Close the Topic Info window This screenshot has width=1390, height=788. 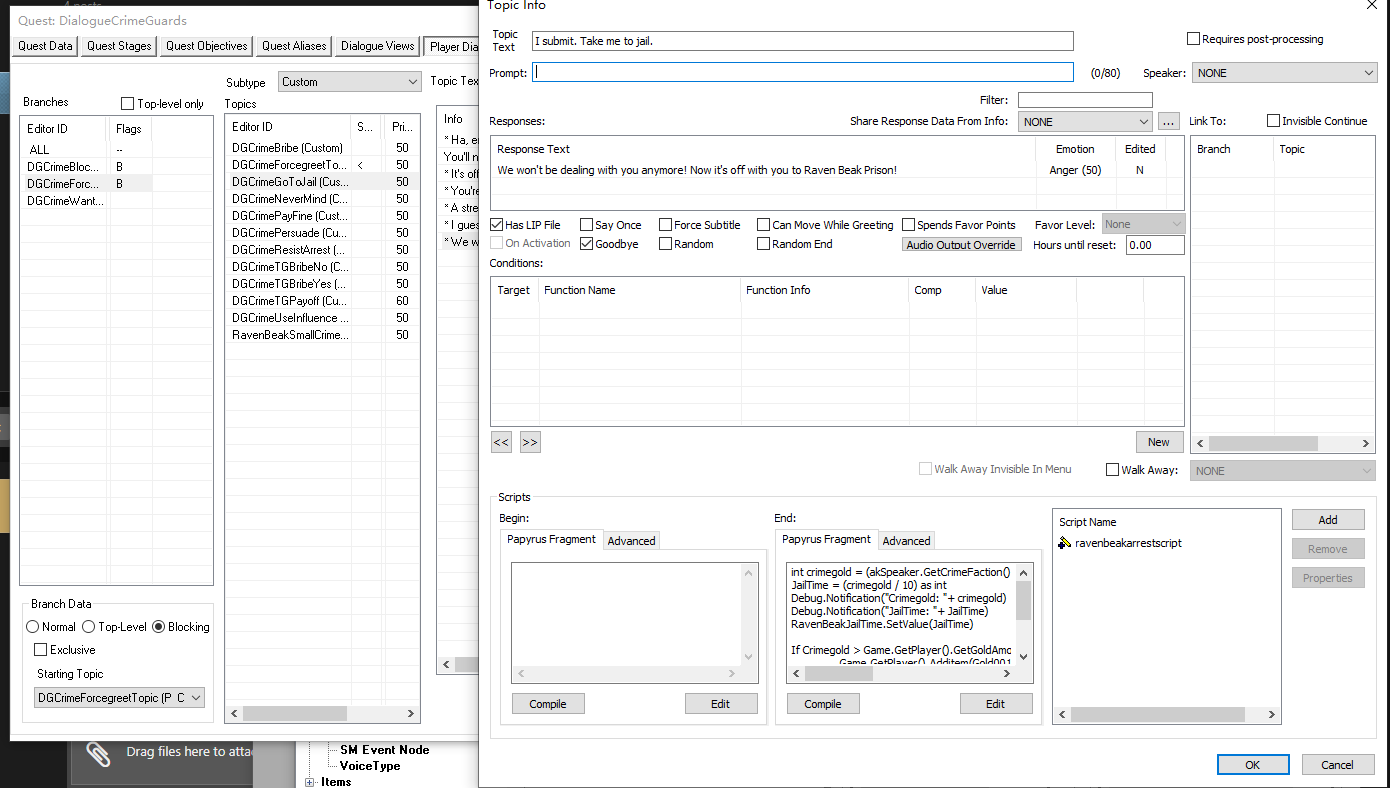point(1371,5)
